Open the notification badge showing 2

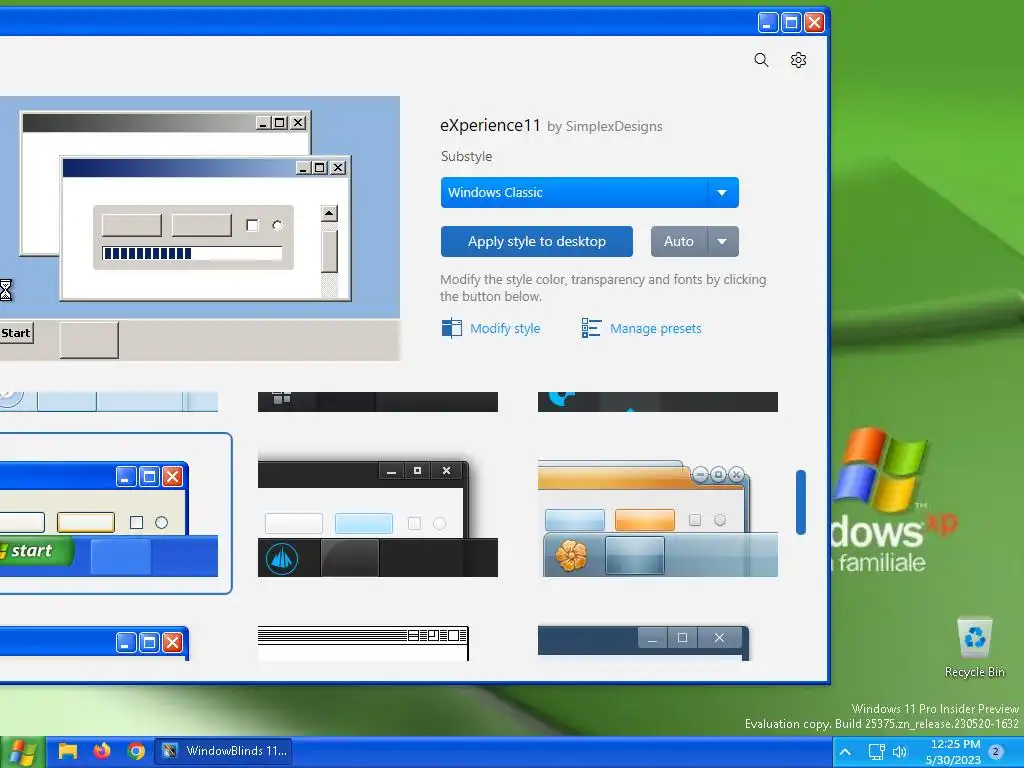click(997, 752)
